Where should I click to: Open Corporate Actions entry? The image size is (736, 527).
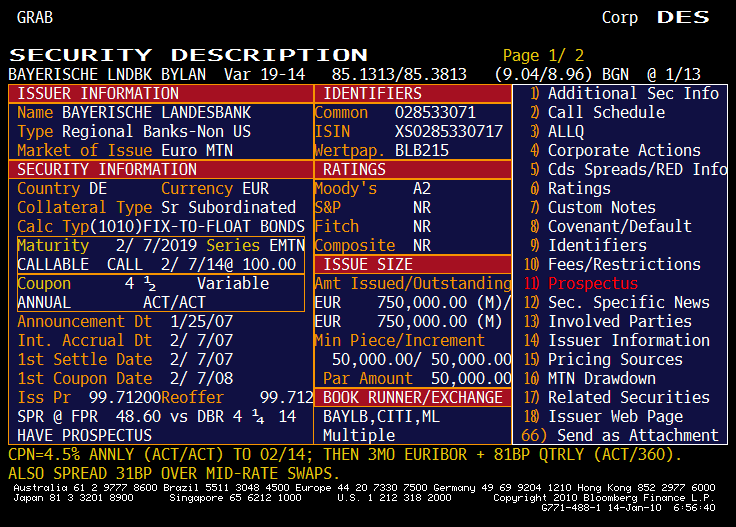623,150
